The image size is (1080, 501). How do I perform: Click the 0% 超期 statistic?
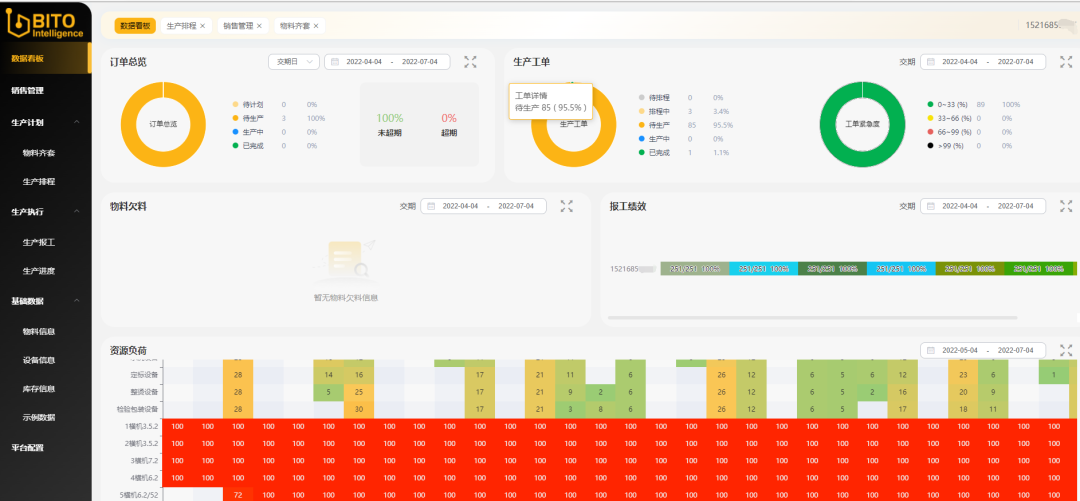449,125
